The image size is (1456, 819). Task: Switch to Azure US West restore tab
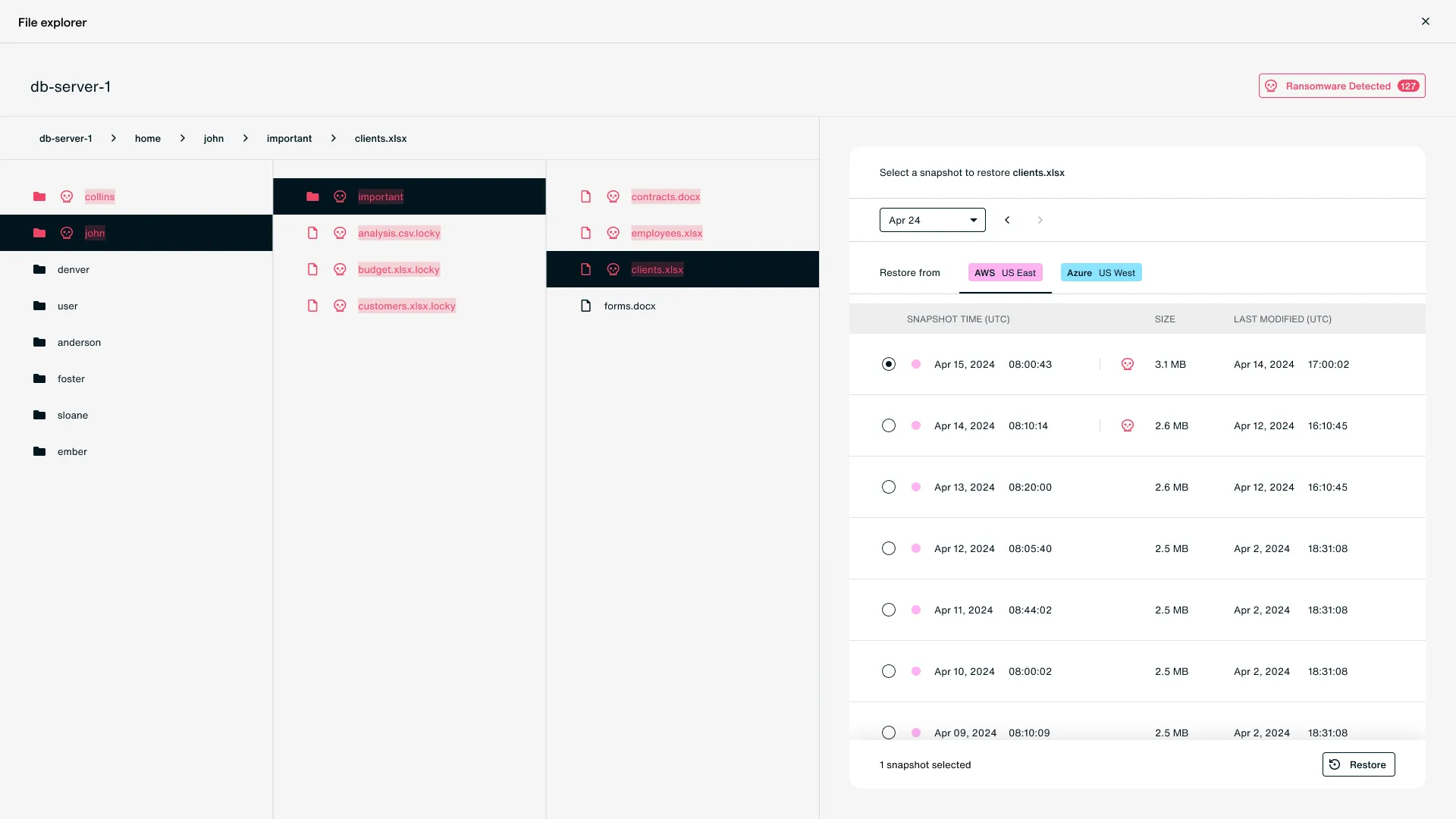point(1100,272)
